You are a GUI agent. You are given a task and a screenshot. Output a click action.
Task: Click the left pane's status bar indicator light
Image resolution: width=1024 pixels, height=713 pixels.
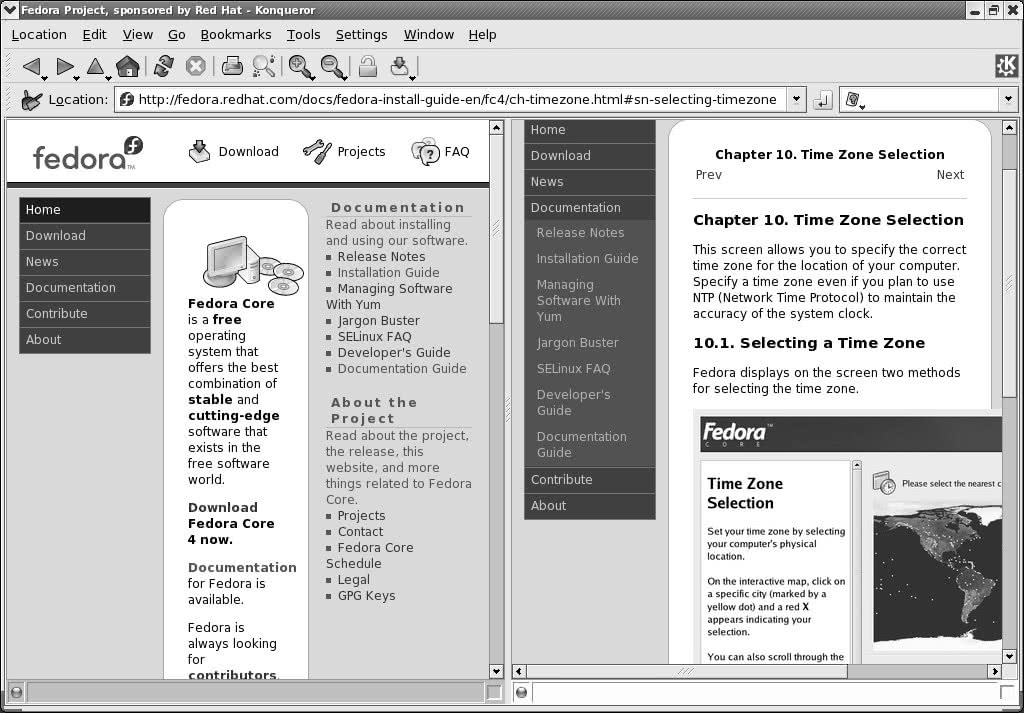(x=17, y=692)
